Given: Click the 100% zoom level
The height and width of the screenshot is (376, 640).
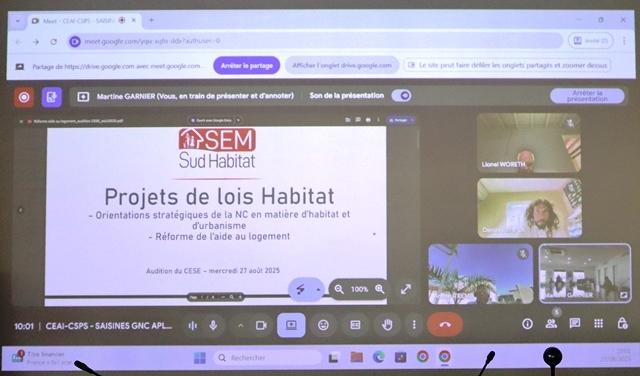Looking at the screenshot, I should click(x=359, y=289).
